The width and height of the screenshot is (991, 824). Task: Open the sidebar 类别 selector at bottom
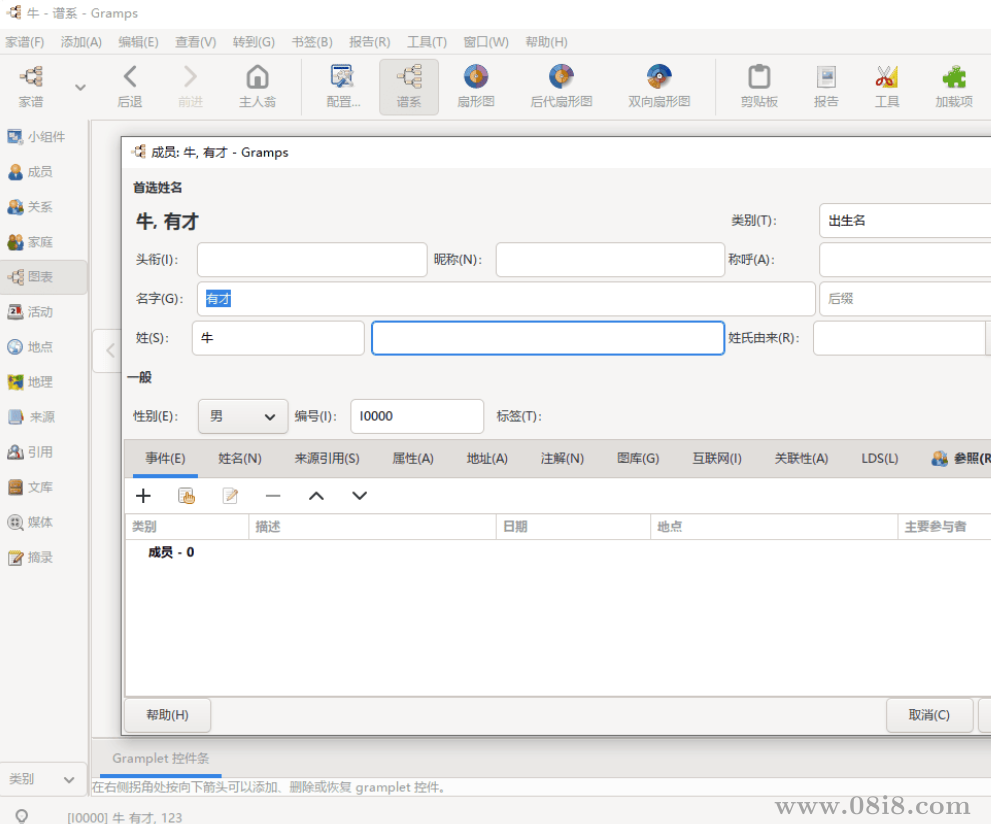click(42, 779)
